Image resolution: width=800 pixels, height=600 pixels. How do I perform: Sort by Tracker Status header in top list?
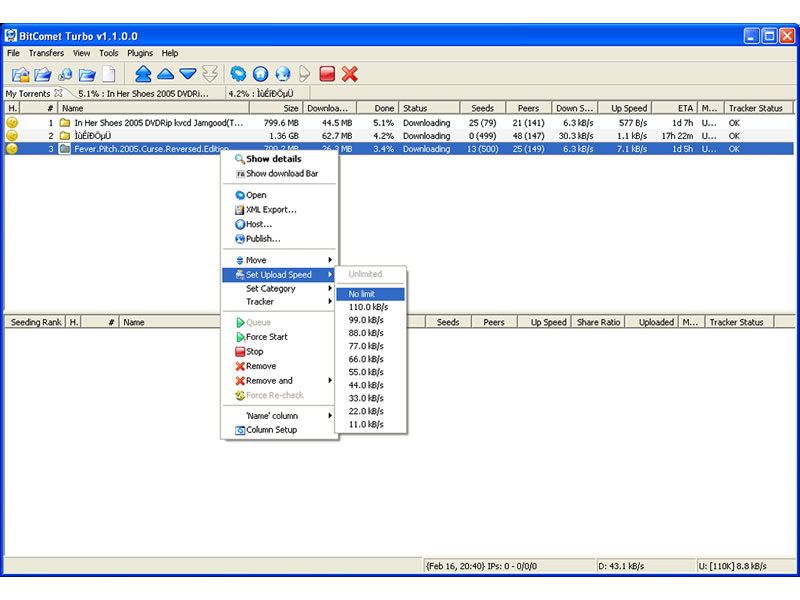[x=759, y=108]
